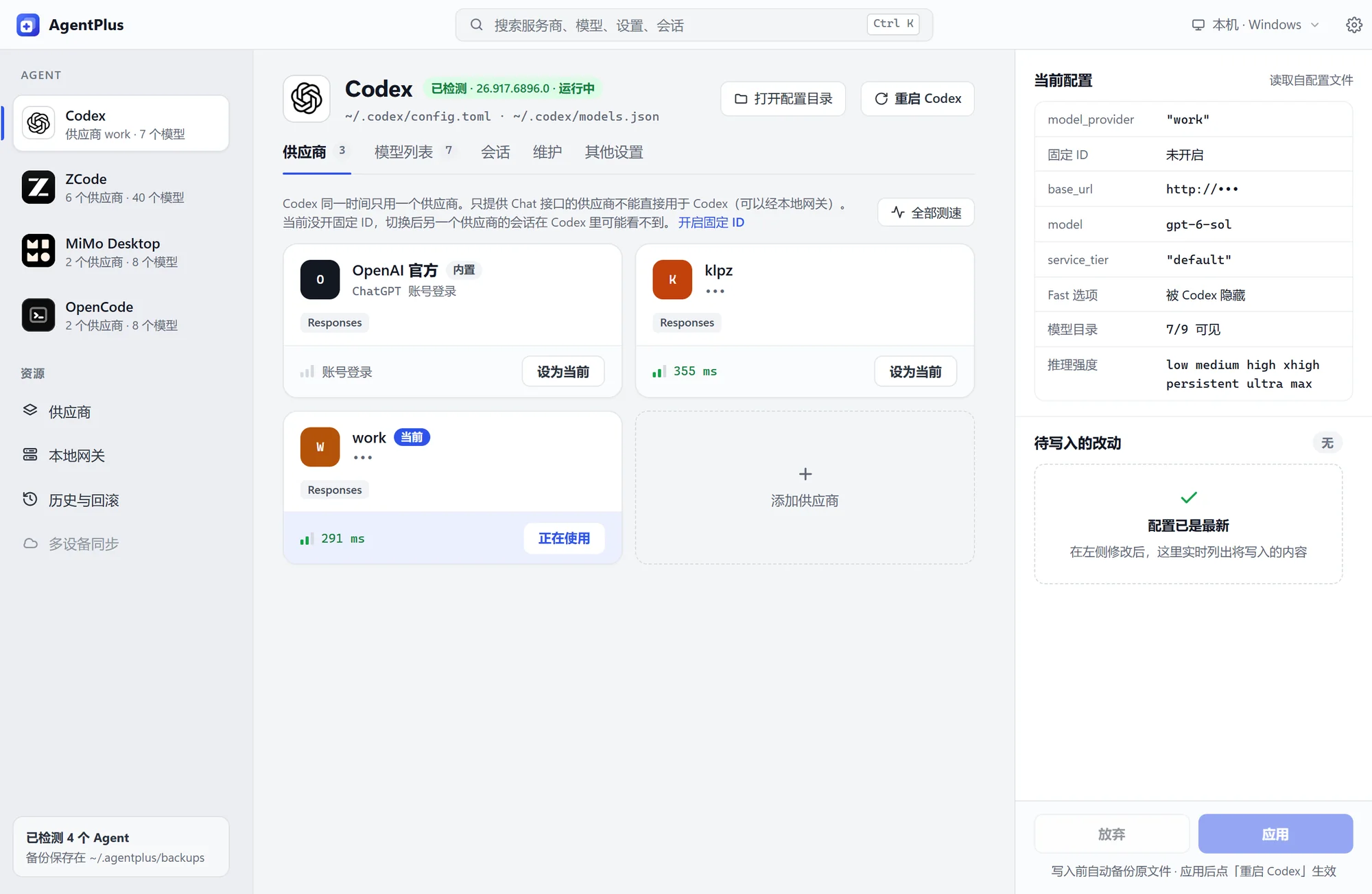This screenshot has height=894, width=1372.
Task: Run 全部测速 speed test
Action: [x=925, y=213]
